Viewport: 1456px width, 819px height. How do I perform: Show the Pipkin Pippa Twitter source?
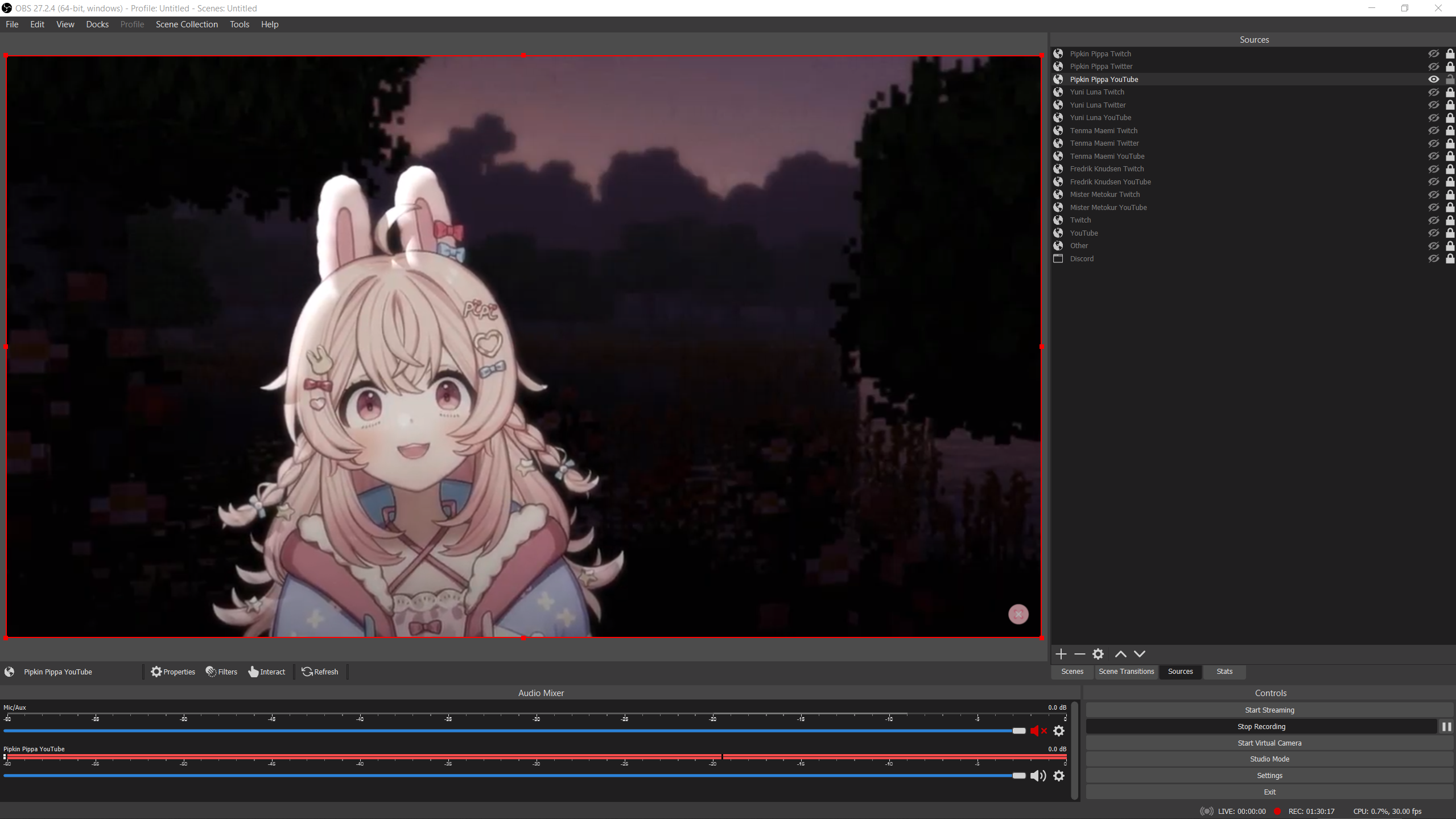(1434, 67)
